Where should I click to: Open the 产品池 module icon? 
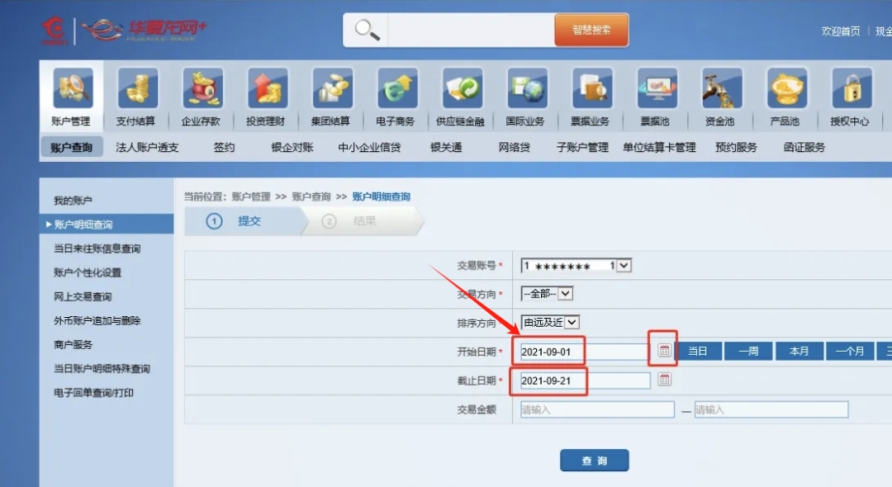click(x=786, y=88)
